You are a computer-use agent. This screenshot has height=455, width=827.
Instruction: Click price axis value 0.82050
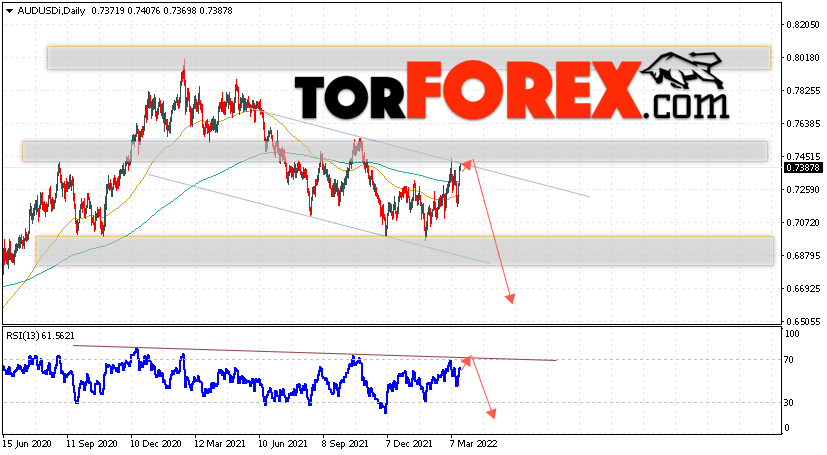[x=803, y=25]
